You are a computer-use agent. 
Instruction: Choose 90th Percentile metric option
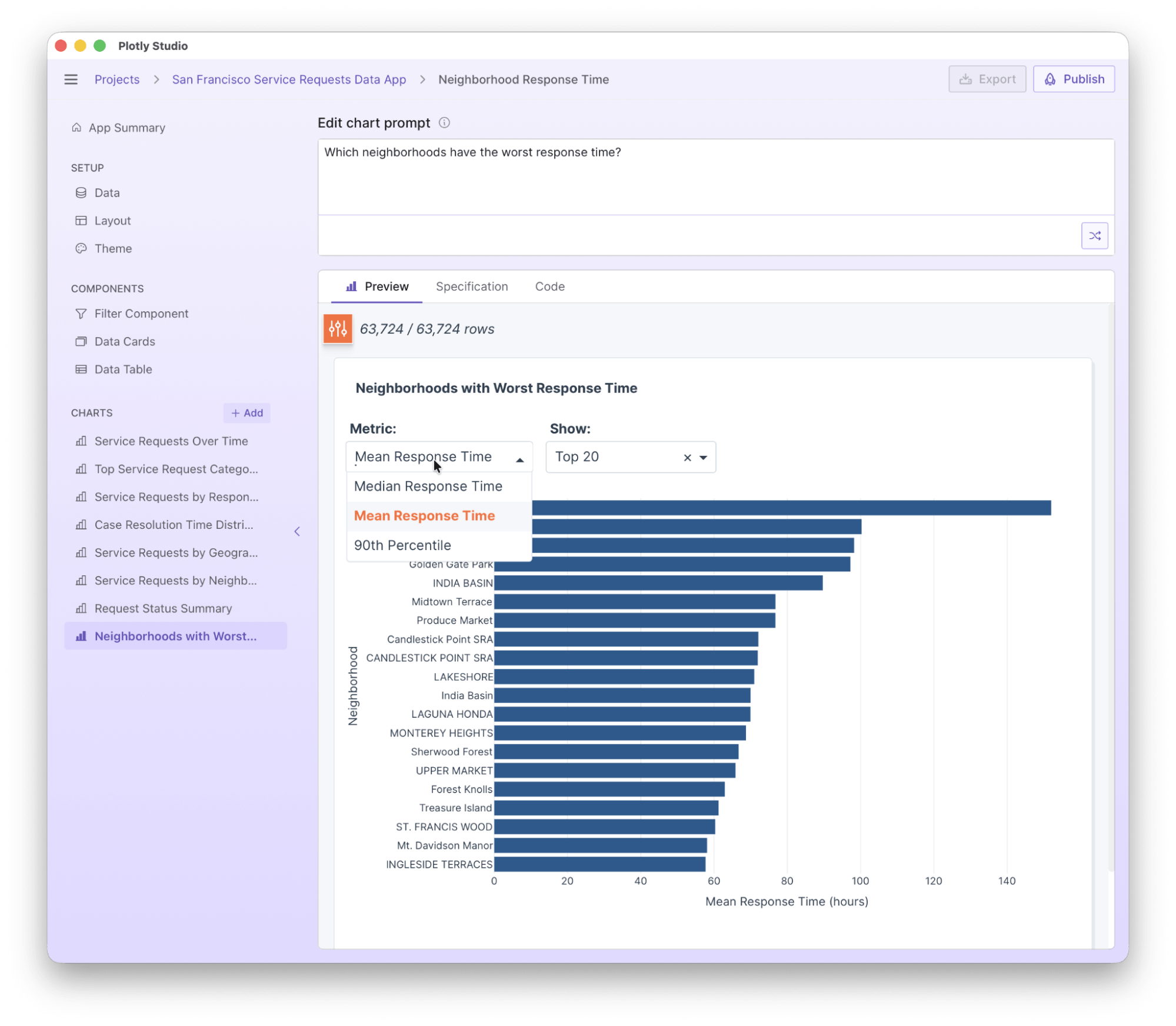pyautogui.click(x=402, y=545)
